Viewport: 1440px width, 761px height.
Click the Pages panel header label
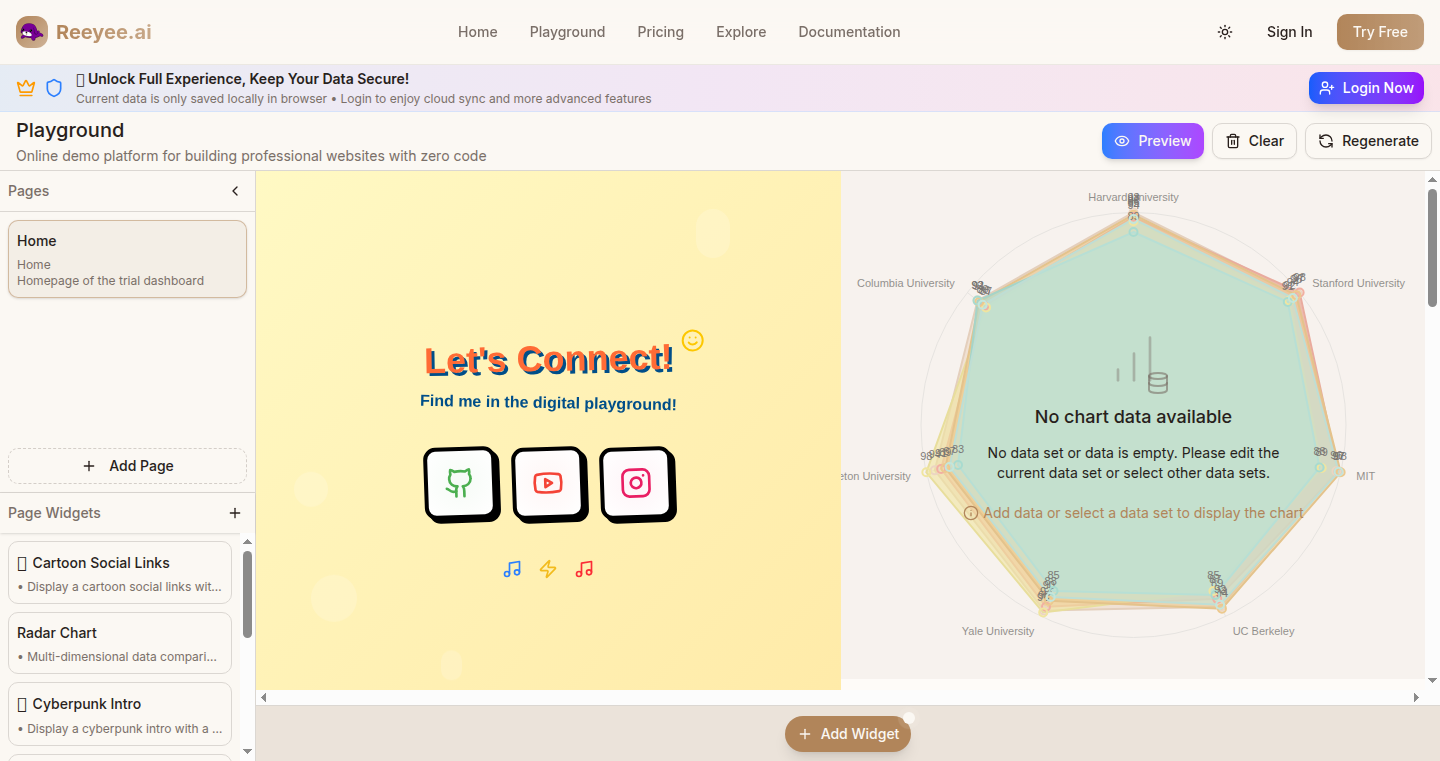[28, 191]
